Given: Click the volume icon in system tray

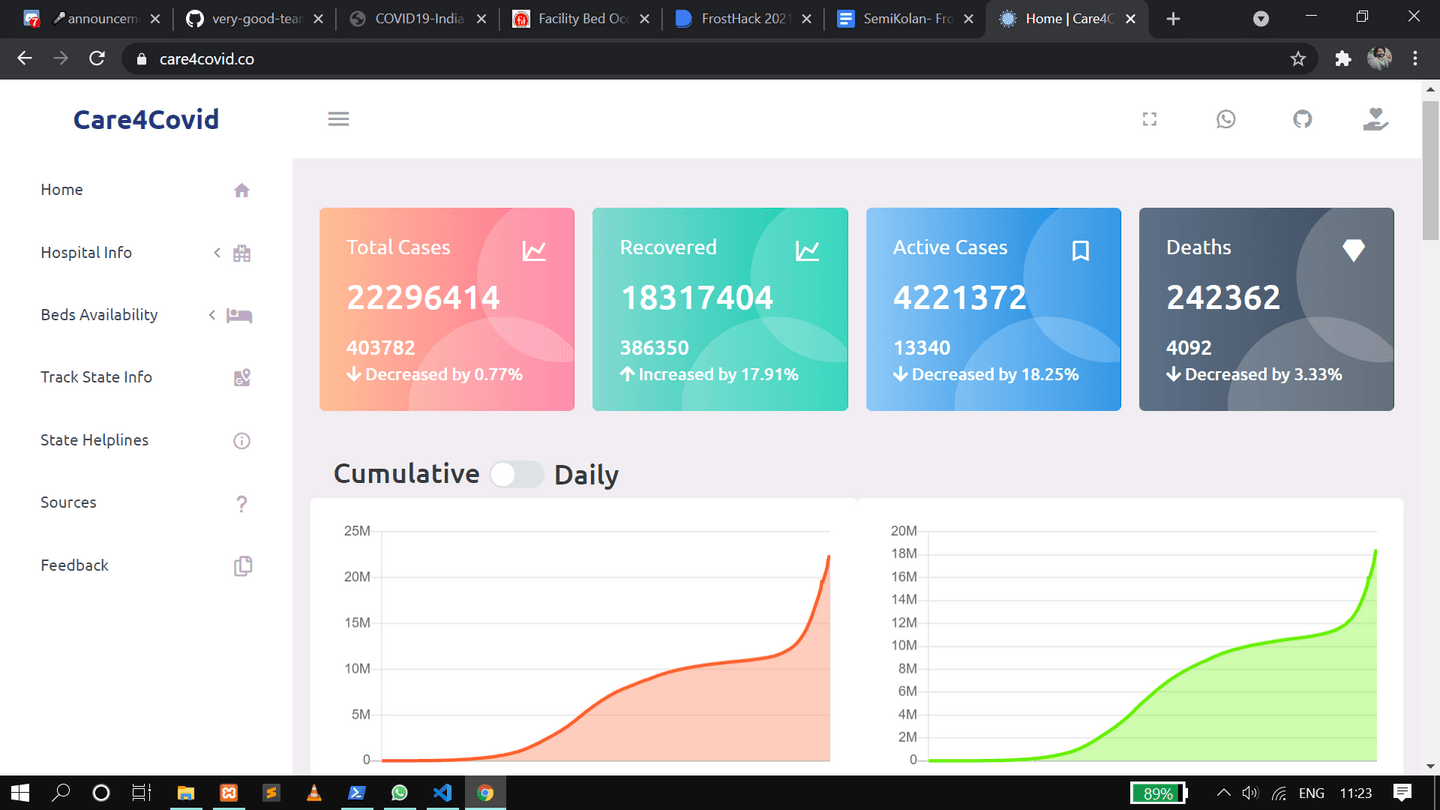Looking at the screenshot, I should [x=1250, y=793].
